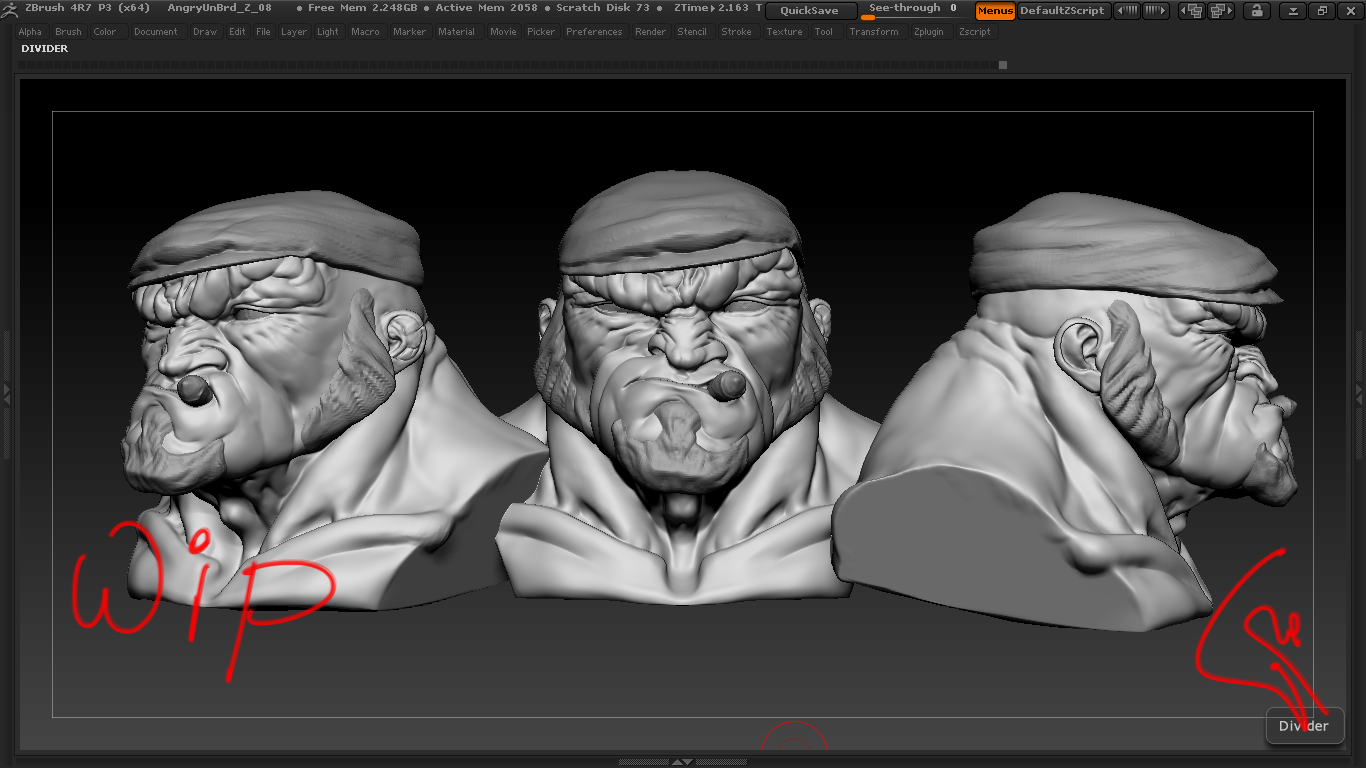
Task: Open the Picker menu
Action: coord(541,32)
